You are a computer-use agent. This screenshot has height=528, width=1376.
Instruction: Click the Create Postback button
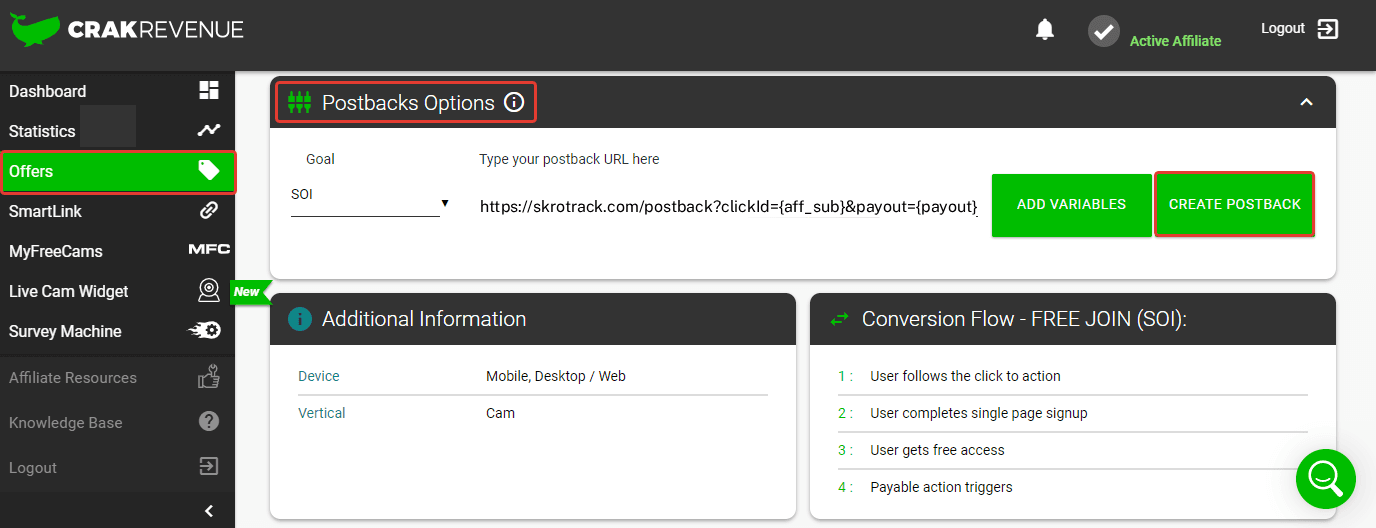coord(1235,204)
